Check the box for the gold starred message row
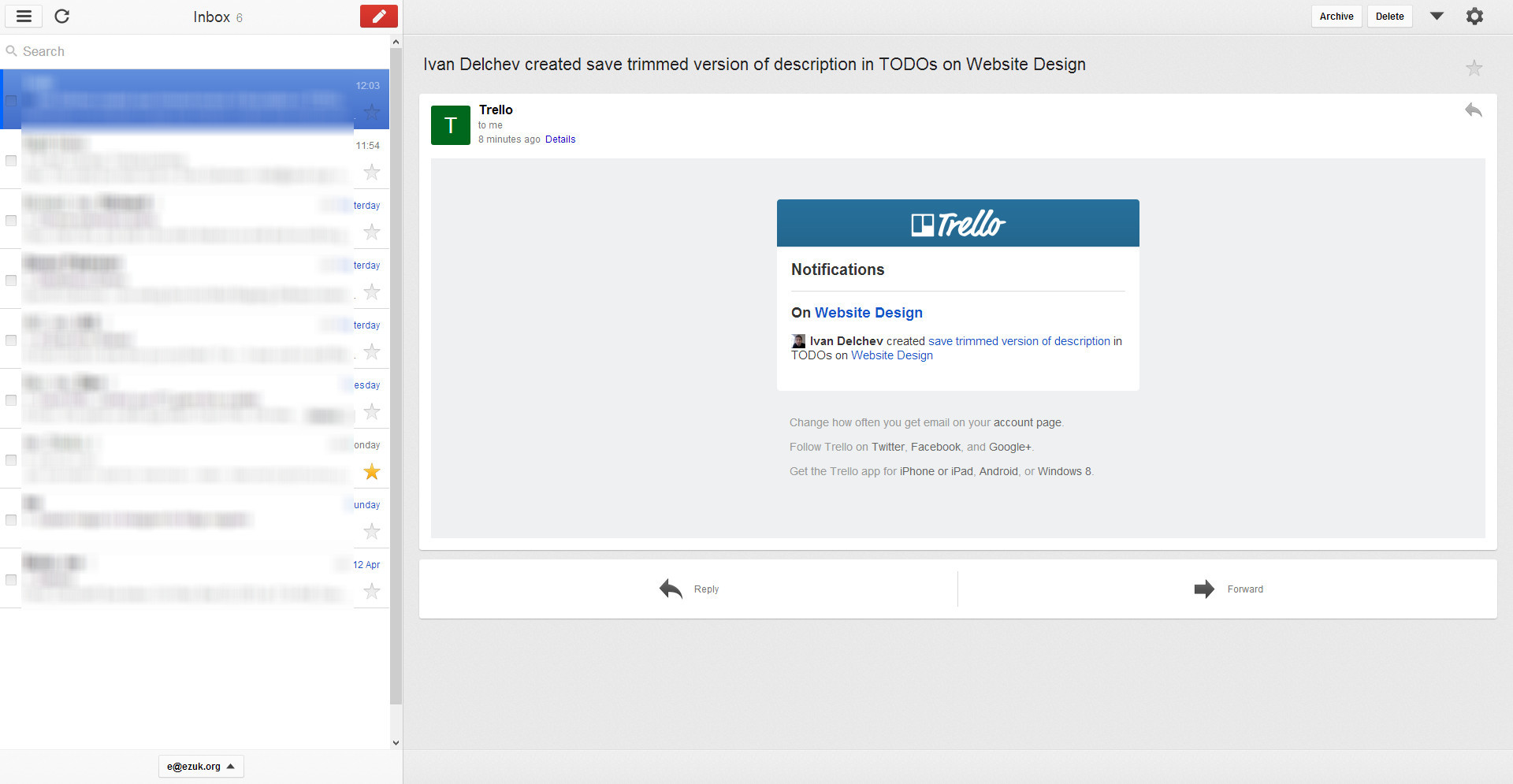Viewport: 1513px width, 784px height. 11,460
